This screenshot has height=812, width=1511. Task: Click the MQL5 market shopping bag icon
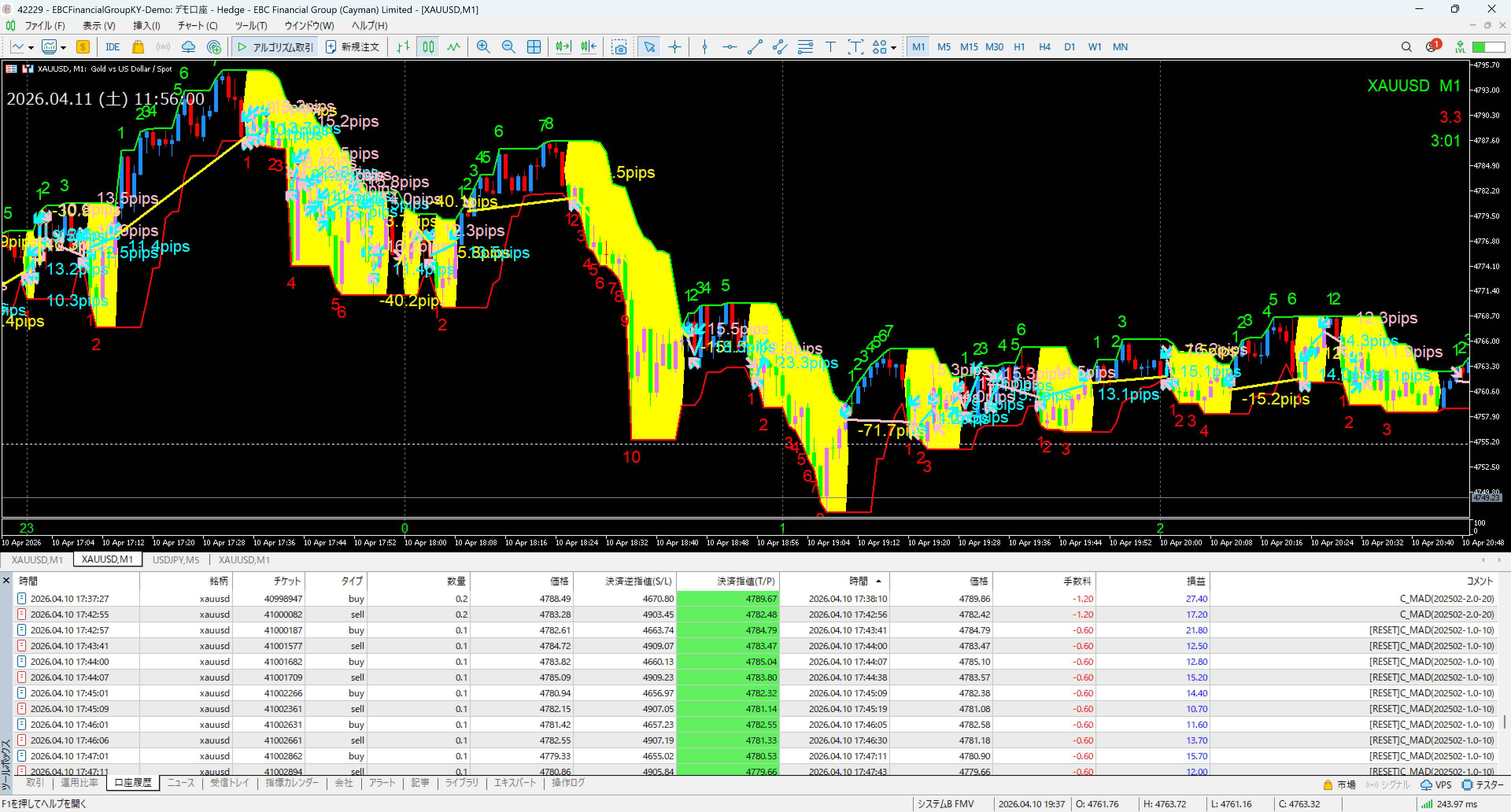click(138, 47)
